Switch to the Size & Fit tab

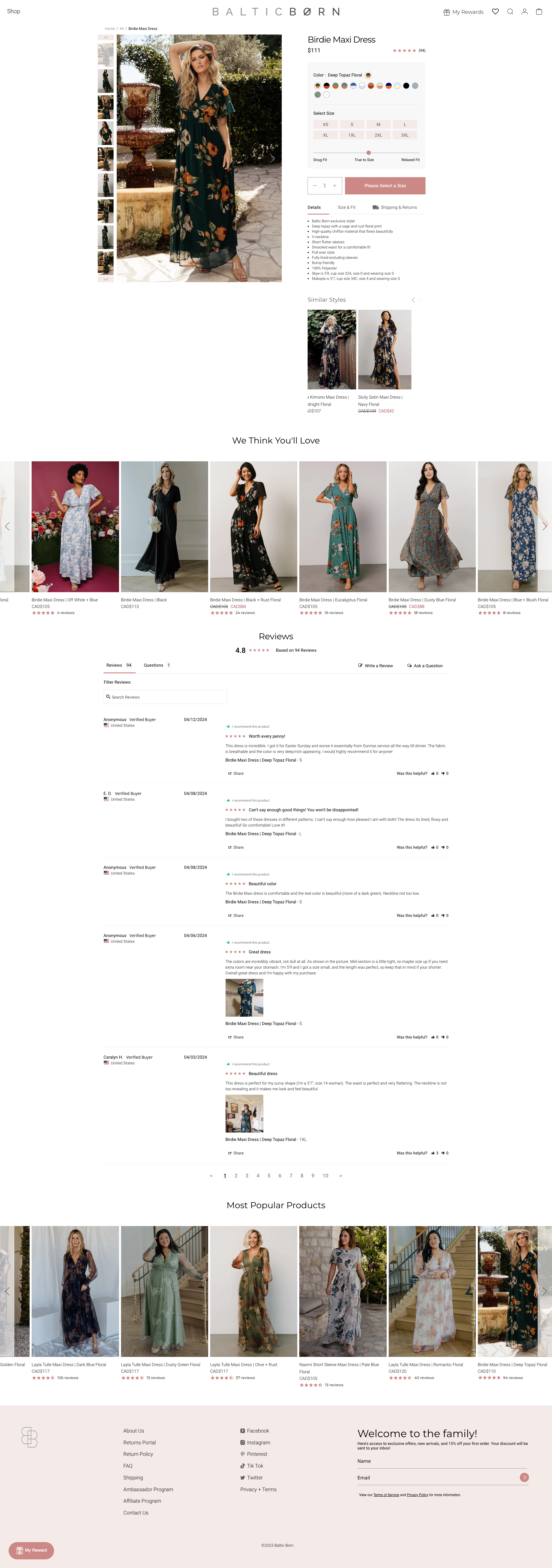click(x=346, y=208)
